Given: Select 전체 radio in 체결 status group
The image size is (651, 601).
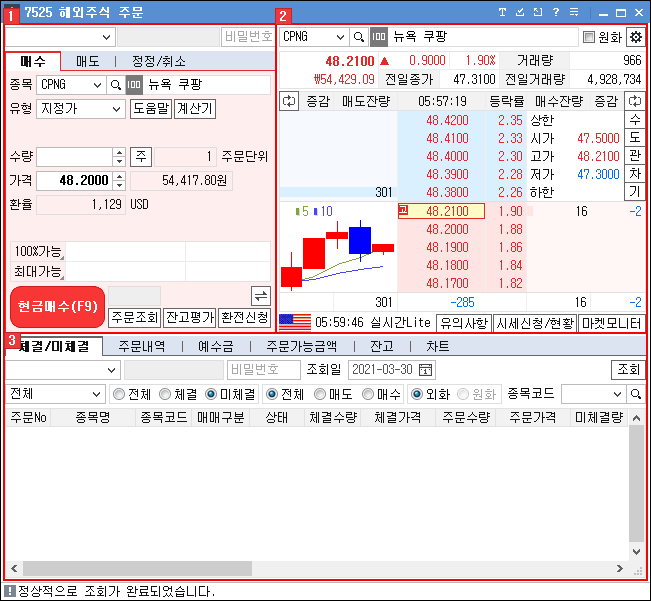Looking at the screenshot, I should (x=119, y=394).
